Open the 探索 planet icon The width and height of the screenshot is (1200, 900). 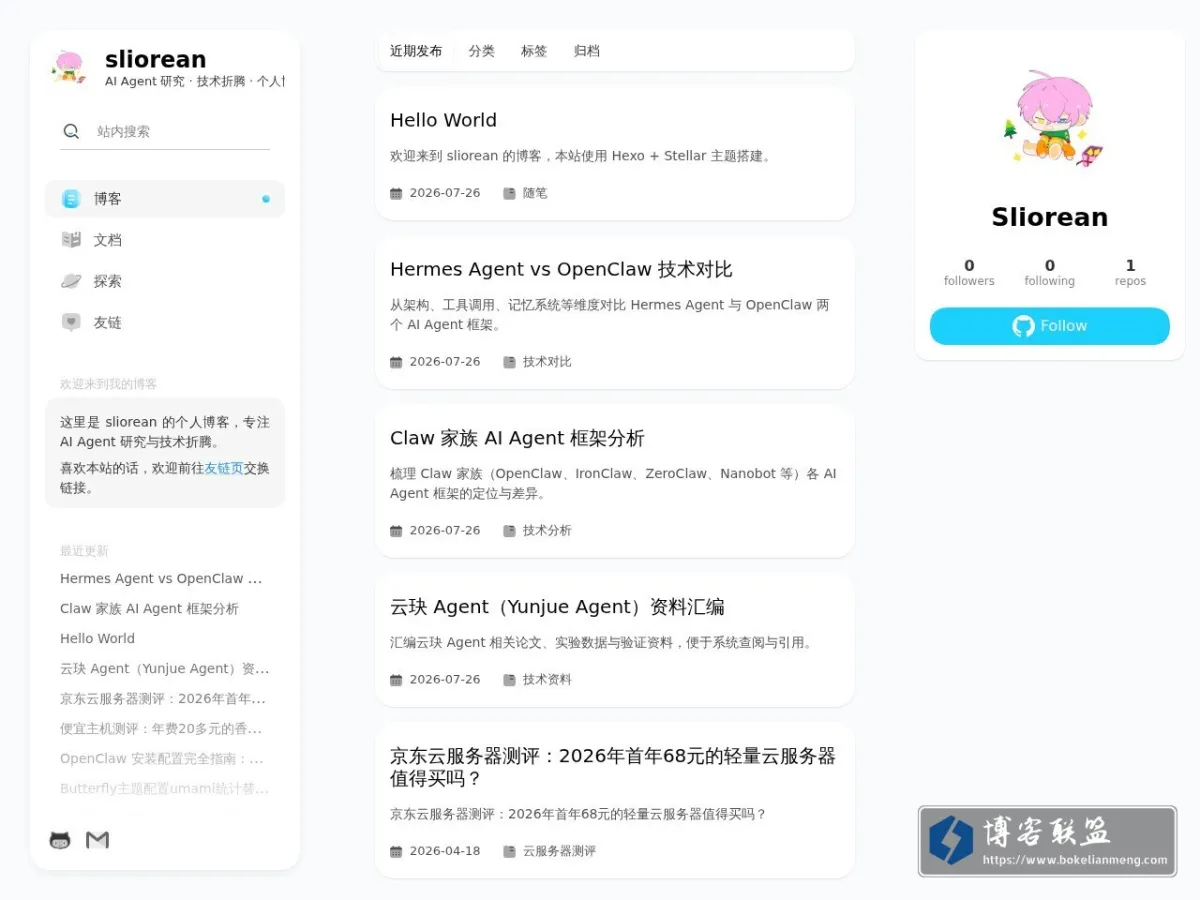tap(71, 281)
